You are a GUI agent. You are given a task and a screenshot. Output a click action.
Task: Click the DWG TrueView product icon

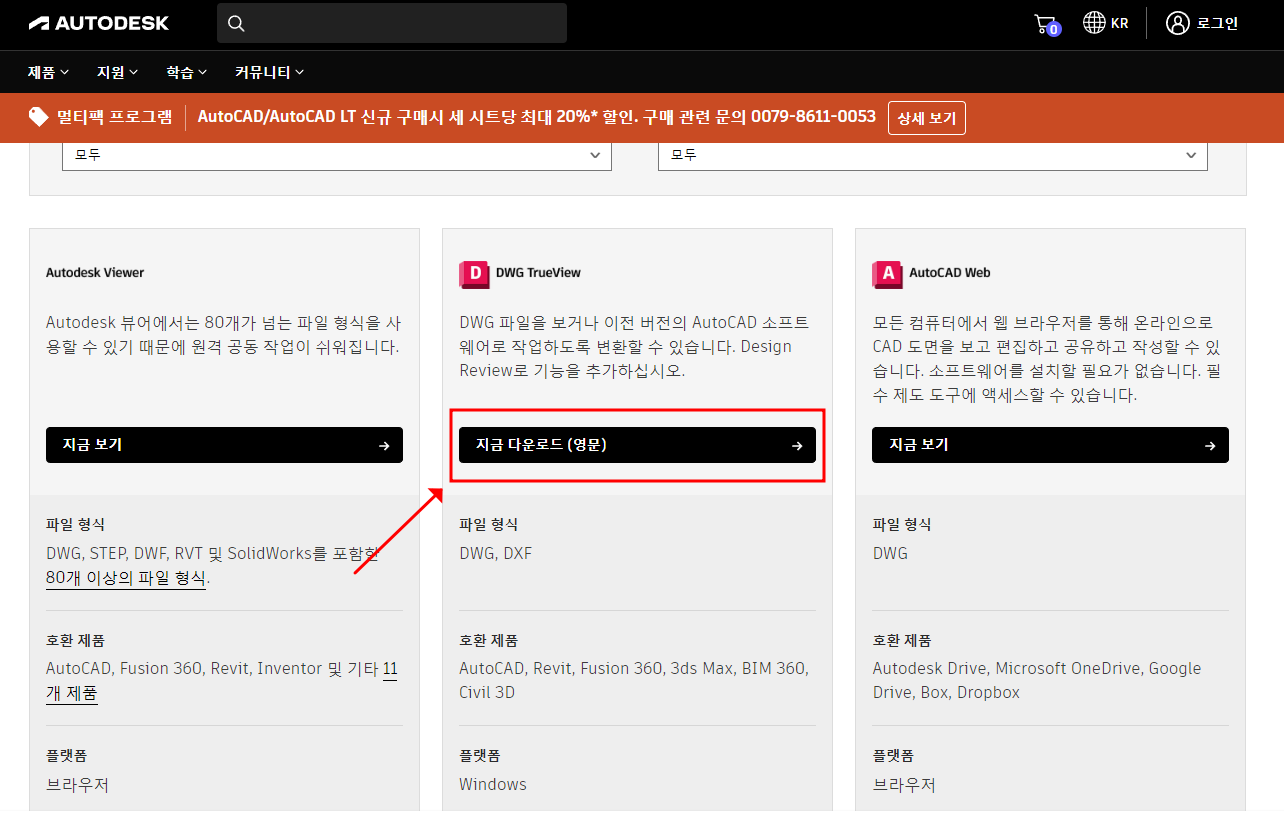point(474,273)
